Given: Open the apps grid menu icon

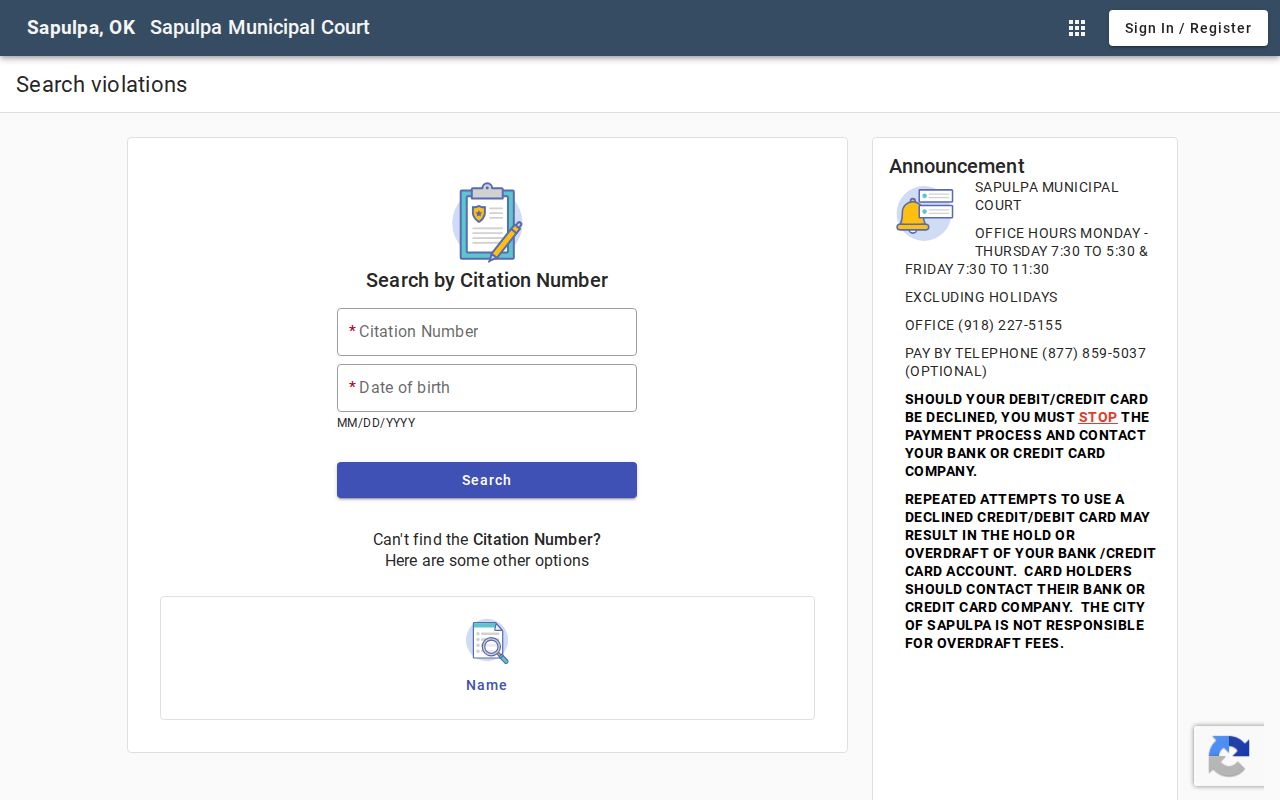Looking at the screenshot, I should pyautogui.click(x=1077, y=28).
